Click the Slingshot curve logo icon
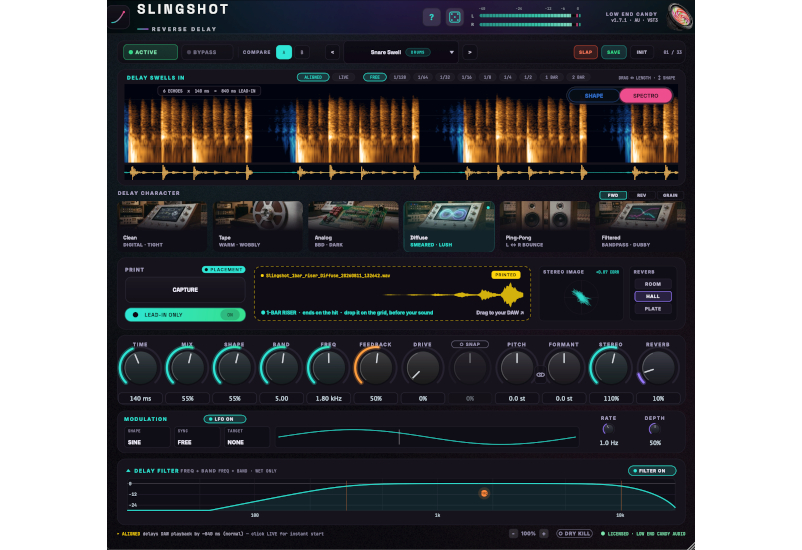This screenshot has width=802, height=550. 119,17
